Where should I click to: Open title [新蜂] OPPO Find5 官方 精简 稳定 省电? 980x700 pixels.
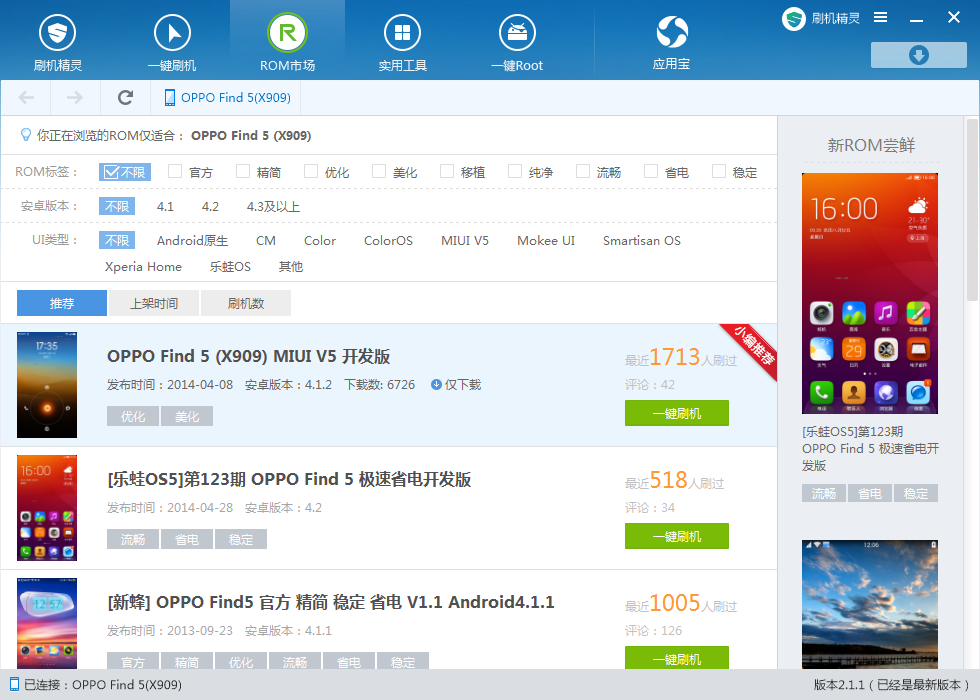[331, 602]
